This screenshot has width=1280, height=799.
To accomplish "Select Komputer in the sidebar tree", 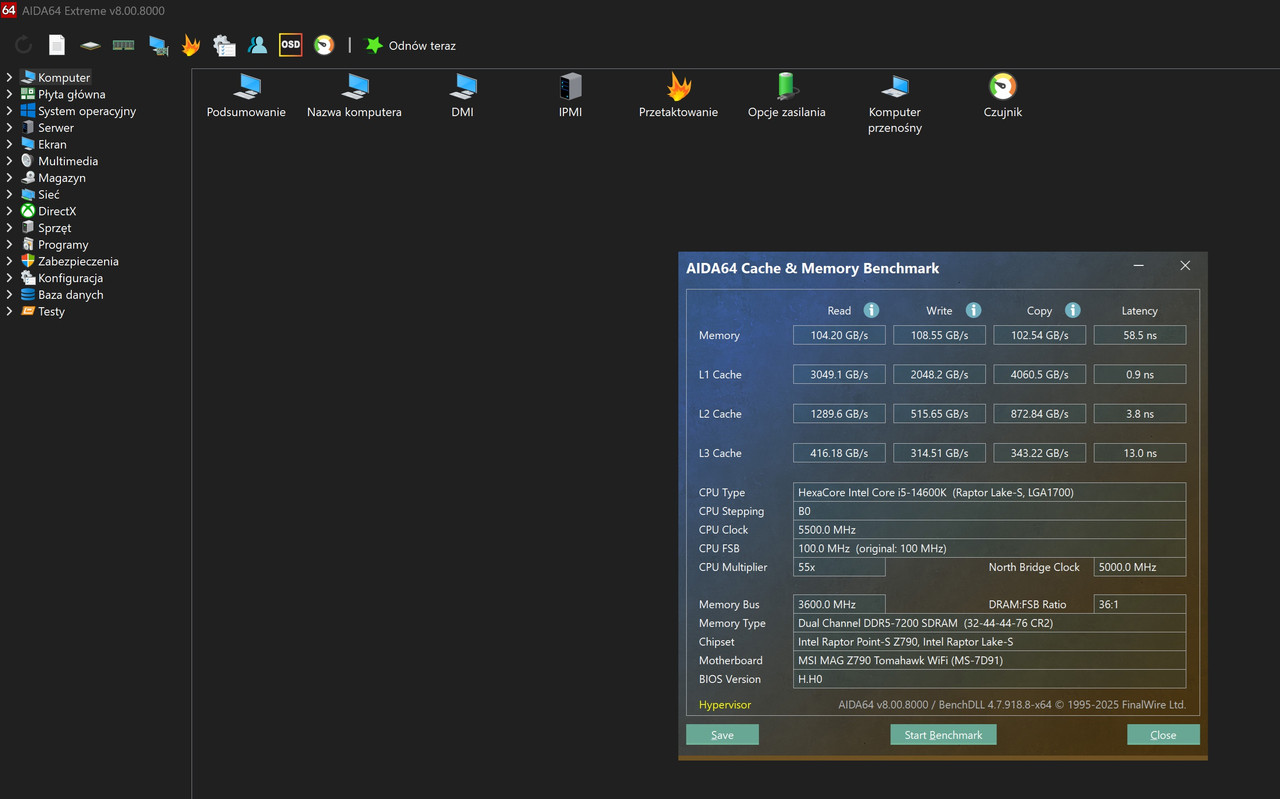I will tap(64, 77).
